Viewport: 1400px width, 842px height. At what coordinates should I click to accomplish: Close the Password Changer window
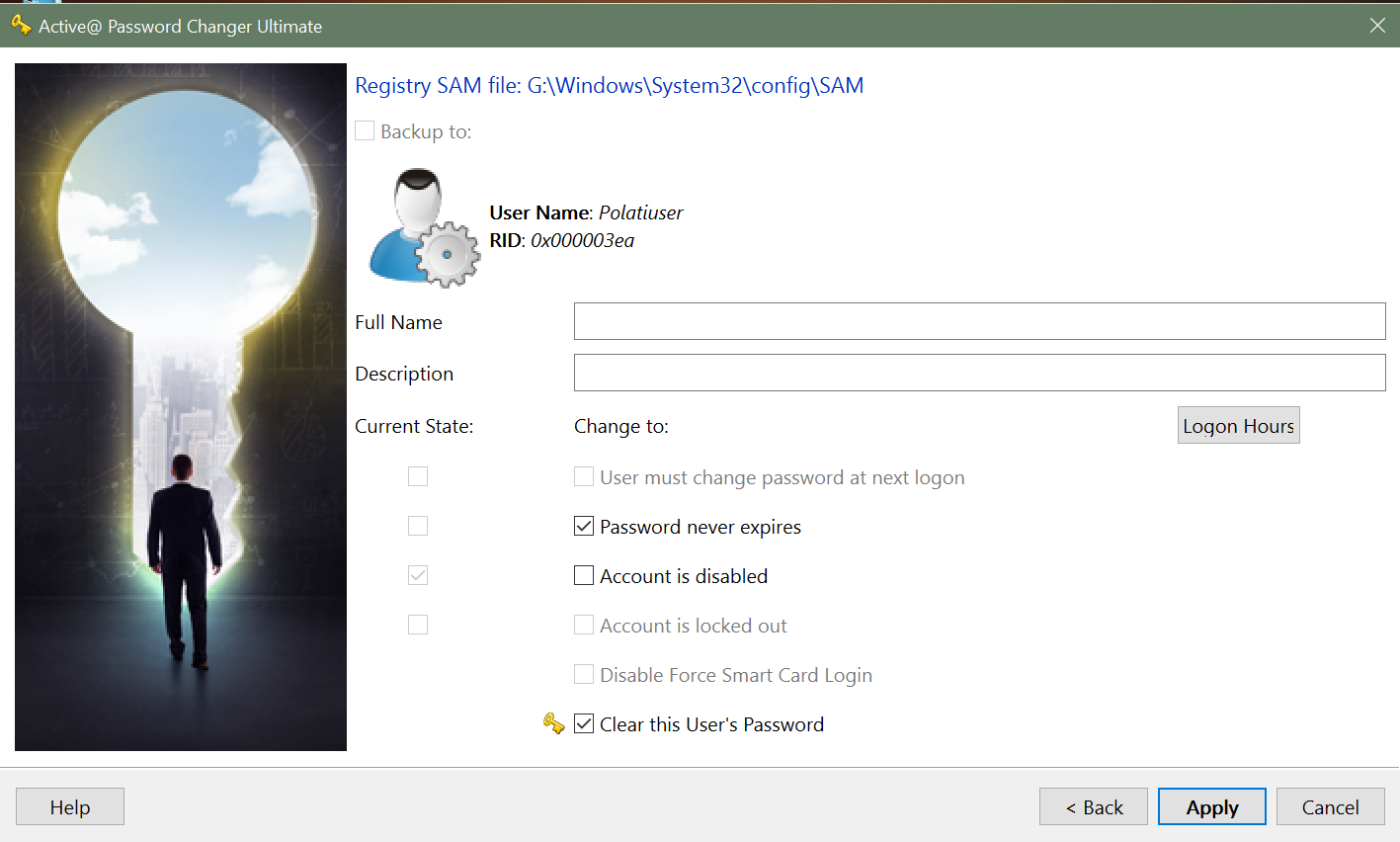click(x=1377, y=26)
